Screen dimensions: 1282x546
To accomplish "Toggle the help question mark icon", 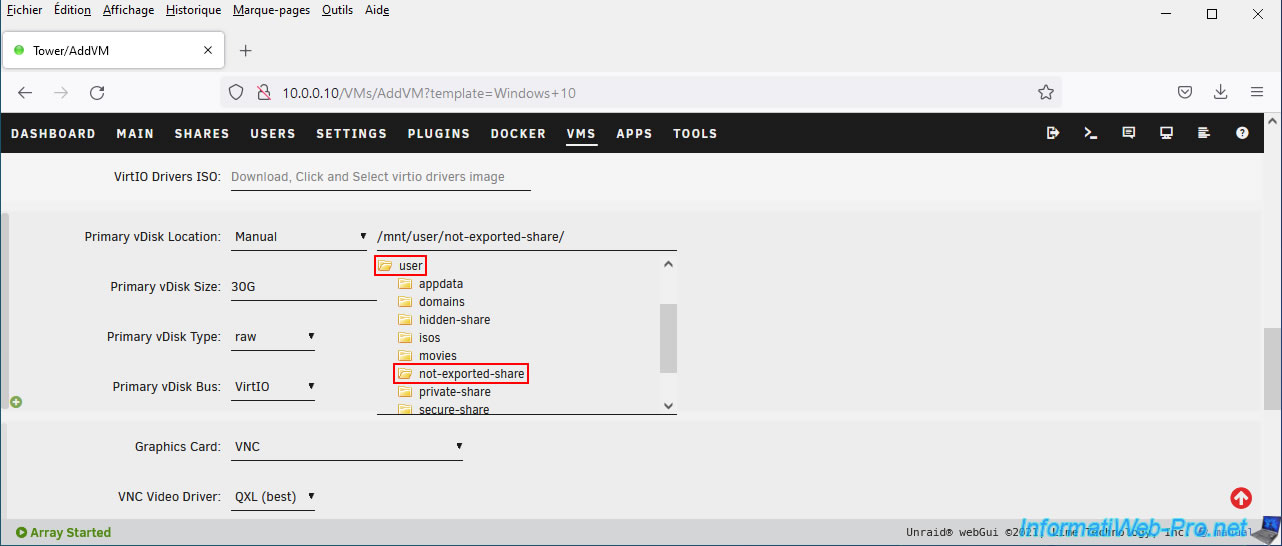I will [1242, 133].
